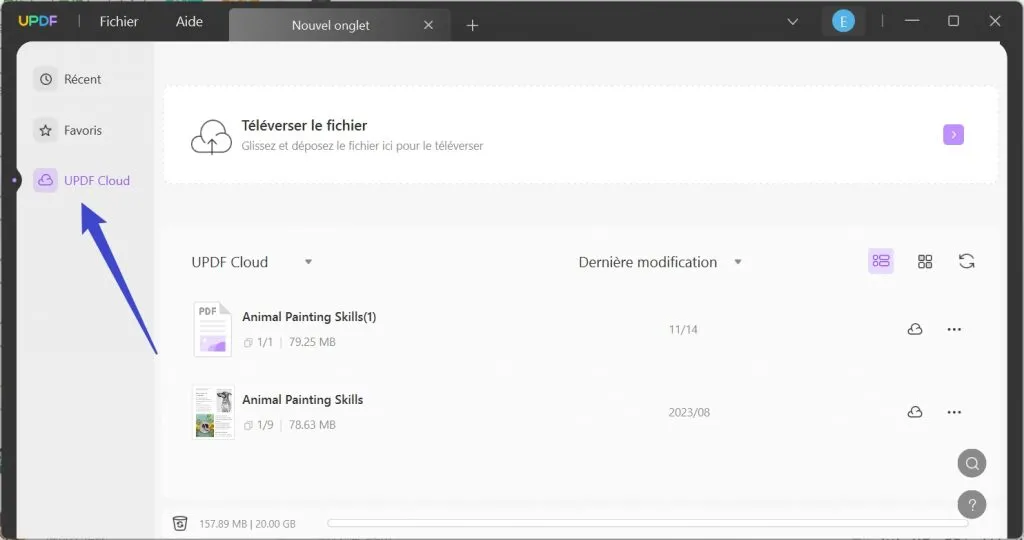The image size is (1024, 540).
Task: Switch to list view layout
Action: [880, 261]
